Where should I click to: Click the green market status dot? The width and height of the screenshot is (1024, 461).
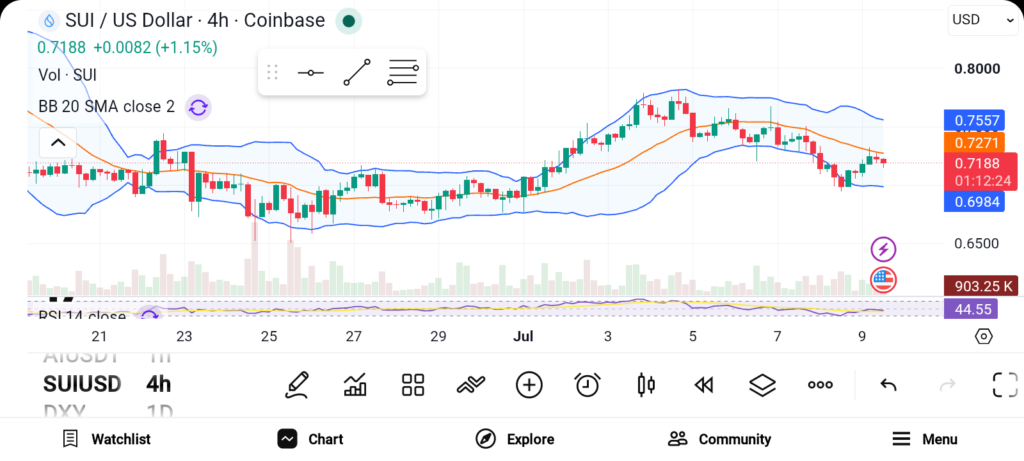pos(349,21)
